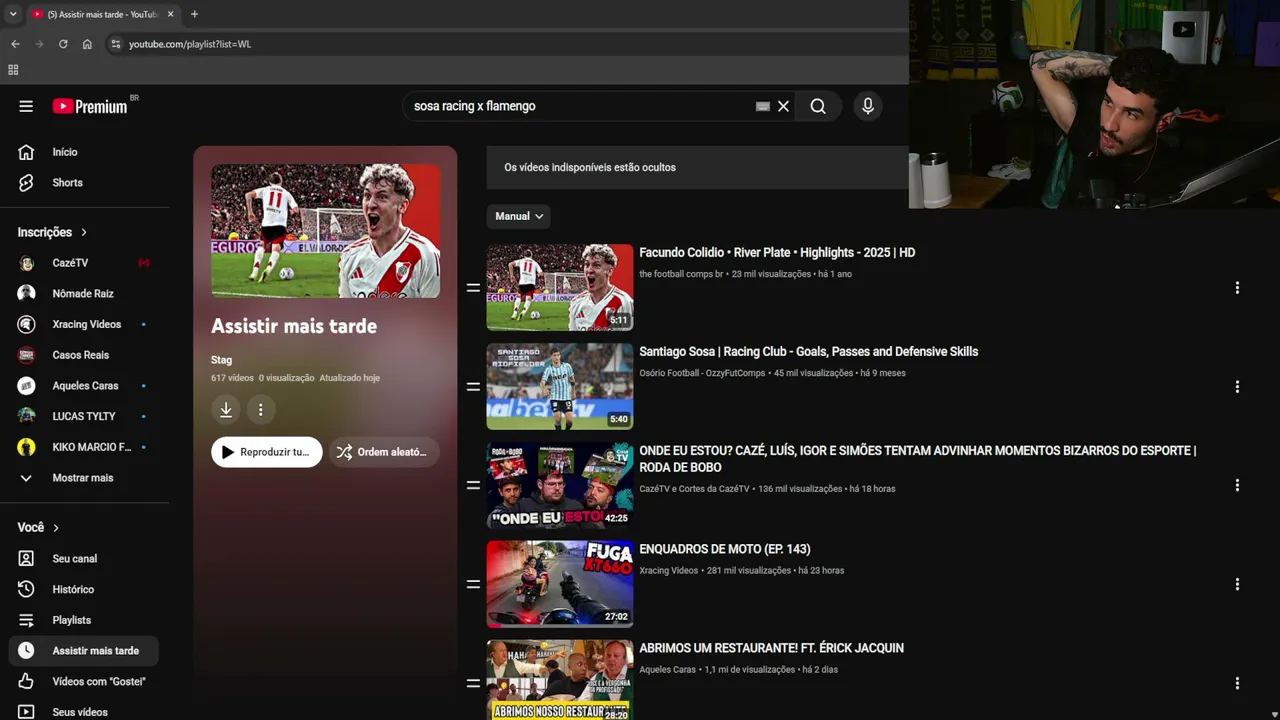Open more options for Facundo Colidio video
The width and height of the screenshot is (1280, 720).
point(1237,288)
